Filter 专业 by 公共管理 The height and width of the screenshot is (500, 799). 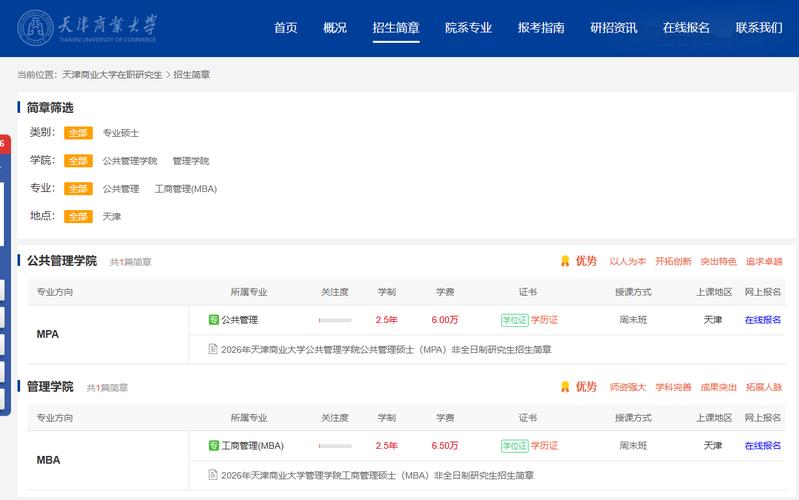pos(121,189)
